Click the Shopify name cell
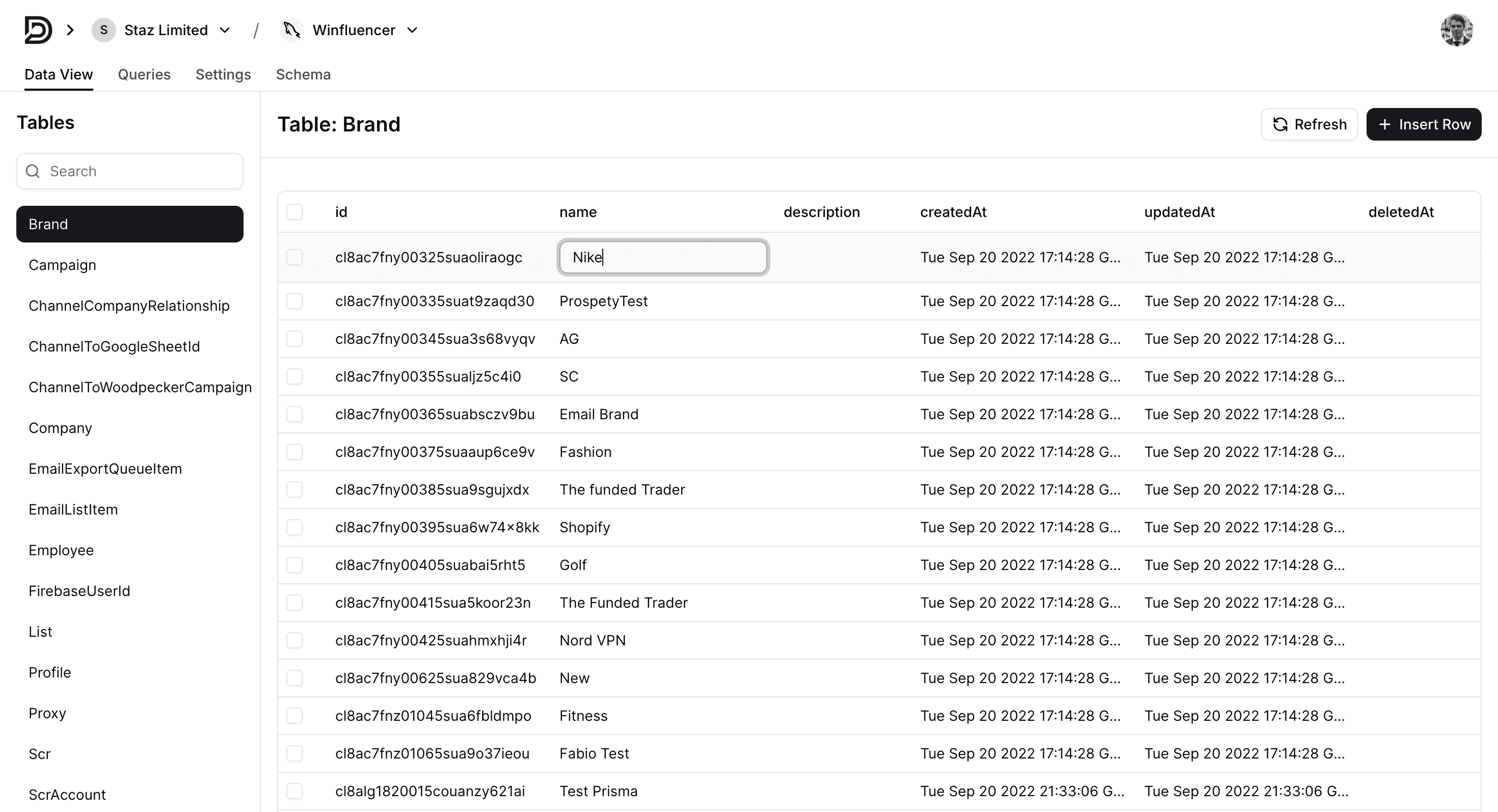The image size is (1498, 812). (585, 527)
